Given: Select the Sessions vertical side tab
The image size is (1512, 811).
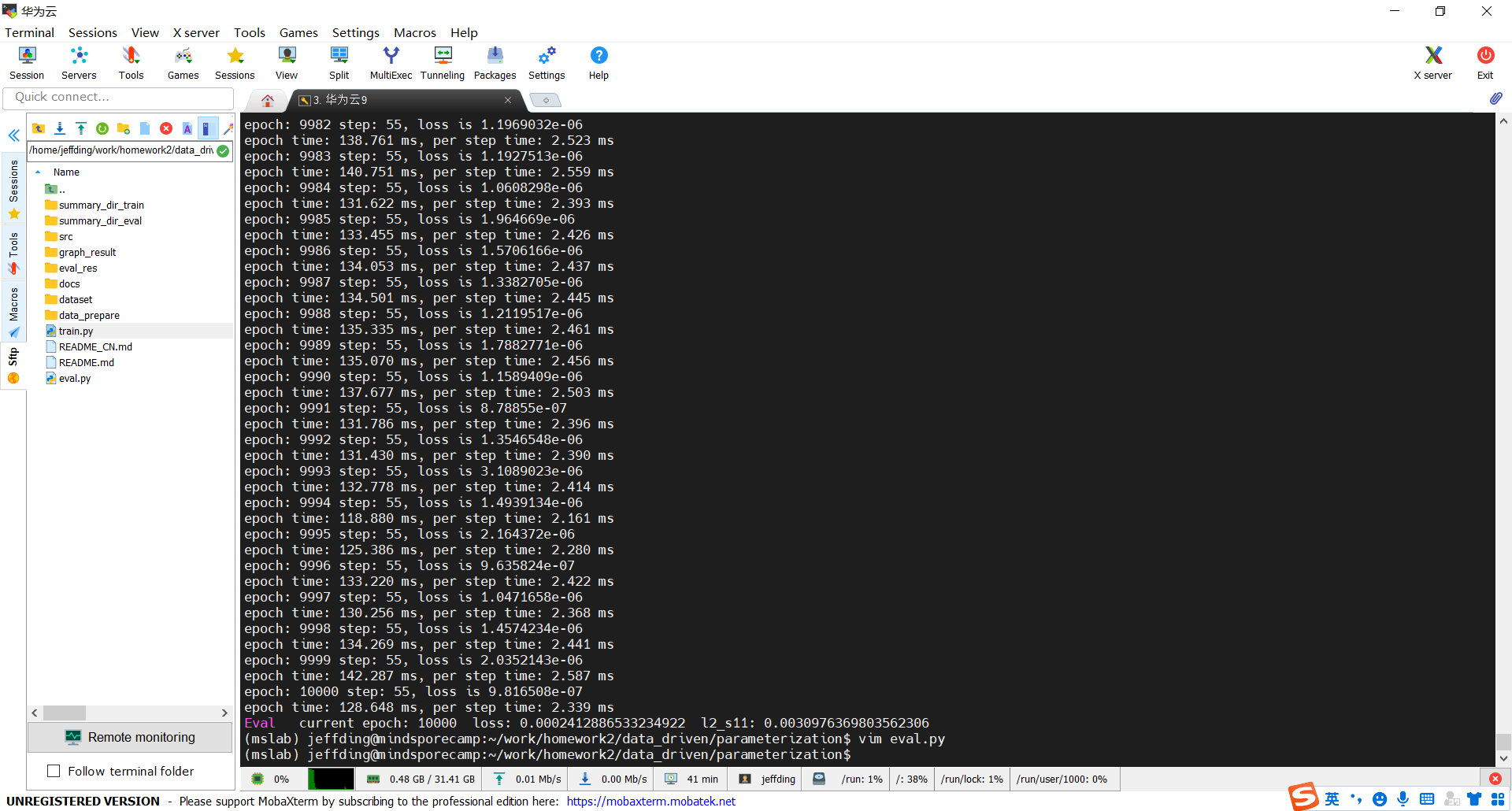Looking at the screenshot, I should coord(13,189).
